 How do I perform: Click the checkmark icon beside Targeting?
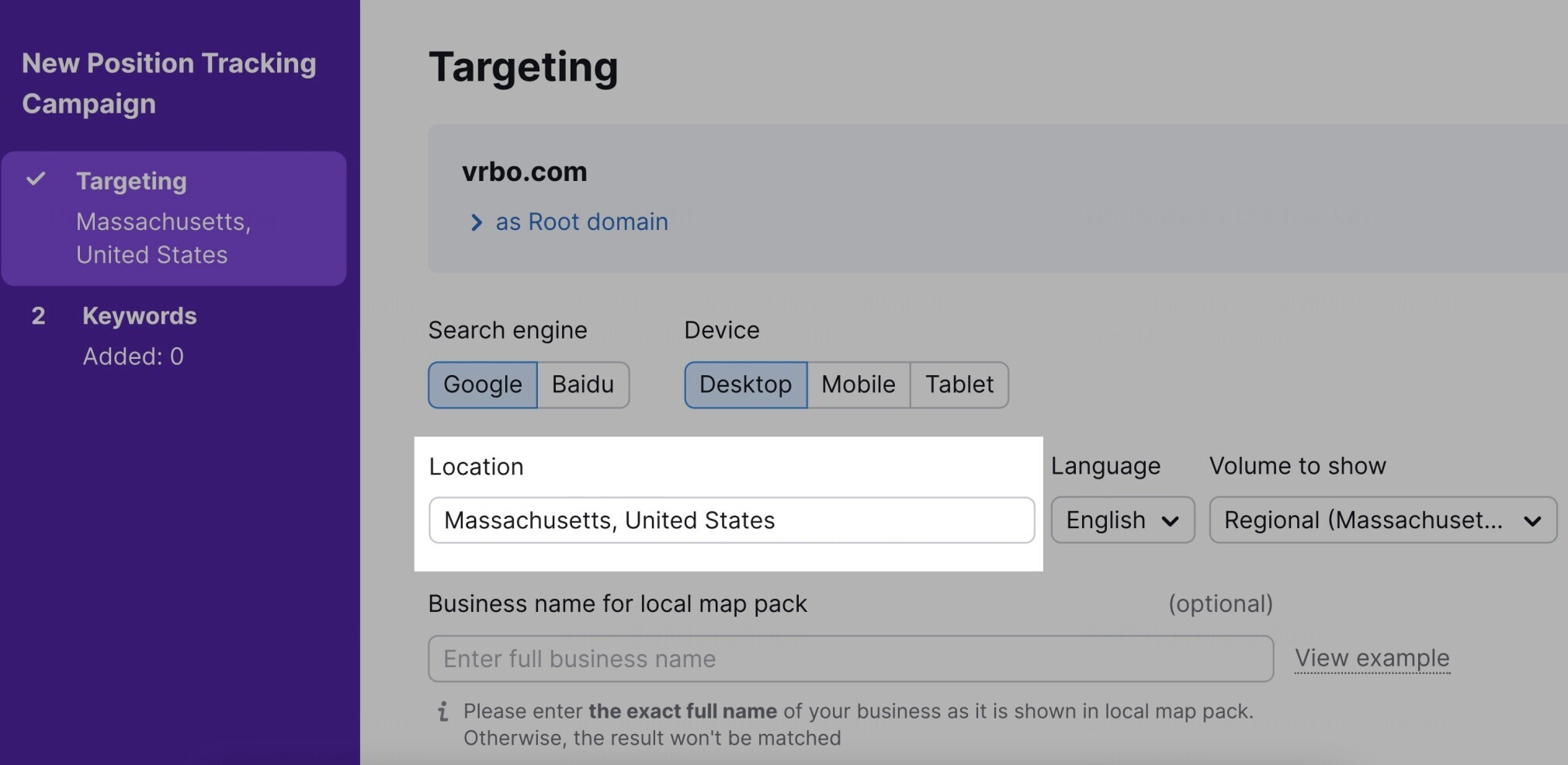point(36,179)
